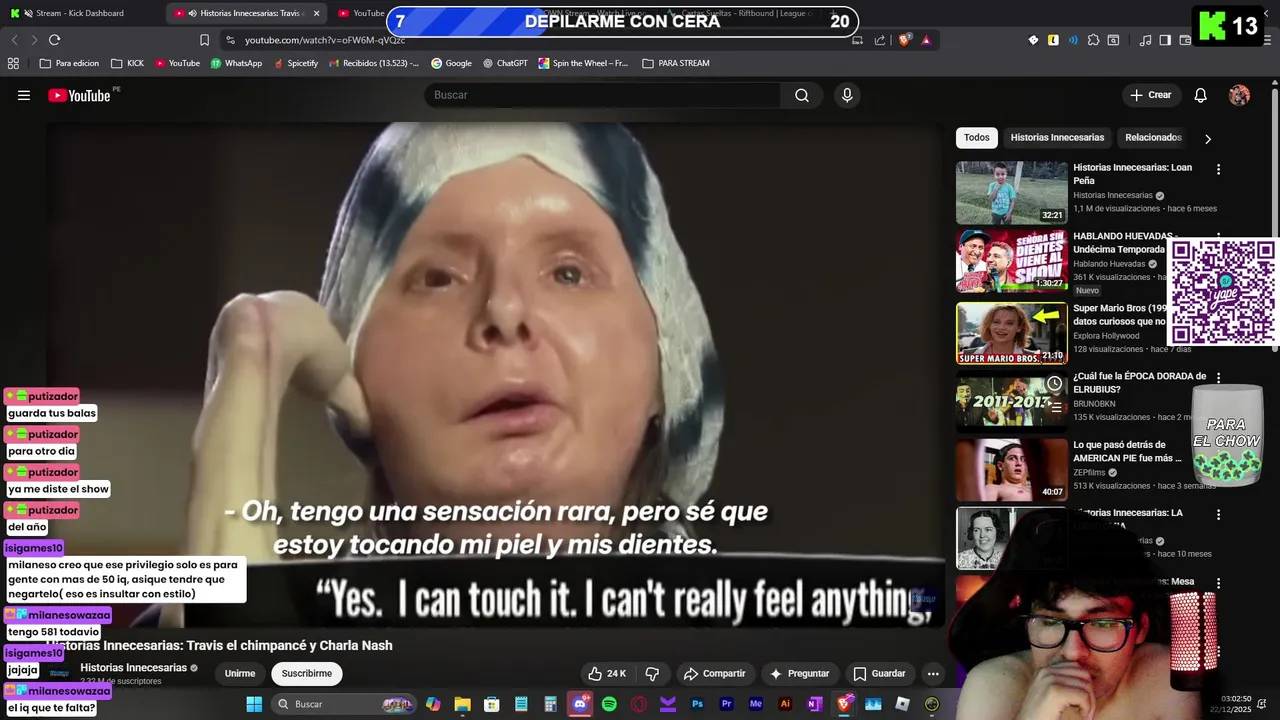Share this page via address bar share icon
Screen dimensions: 1280x720
tap(880, 40)
